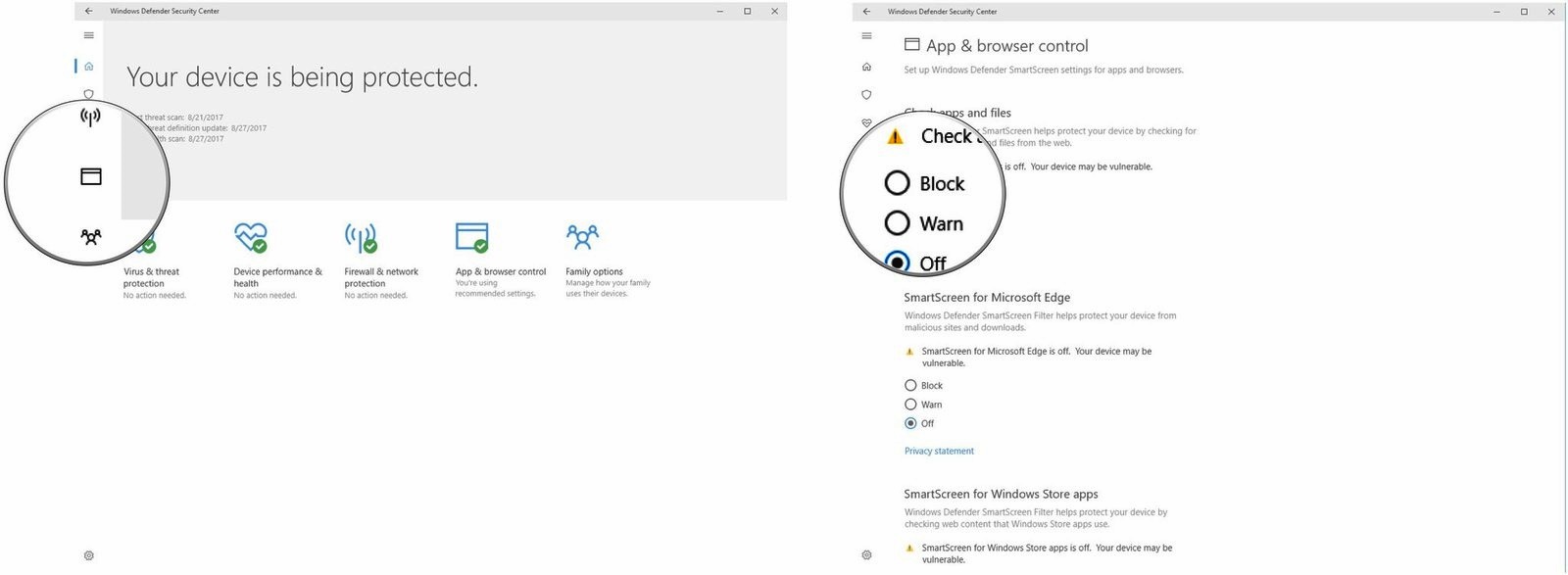
Task: Open the Virus & threat protection tile
Action: pyautogui.click(x=152, y=277)
